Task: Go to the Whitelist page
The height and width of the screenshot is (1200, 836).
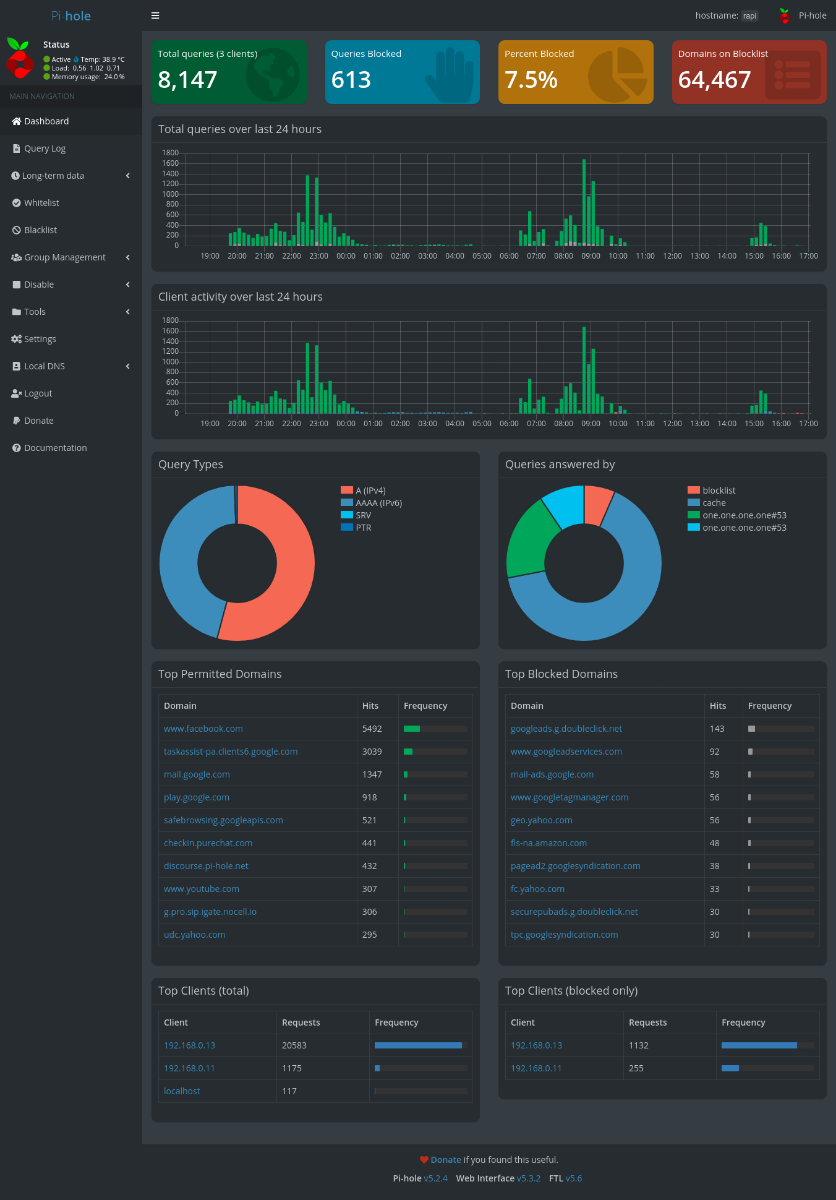Action: tap(71, 203)
